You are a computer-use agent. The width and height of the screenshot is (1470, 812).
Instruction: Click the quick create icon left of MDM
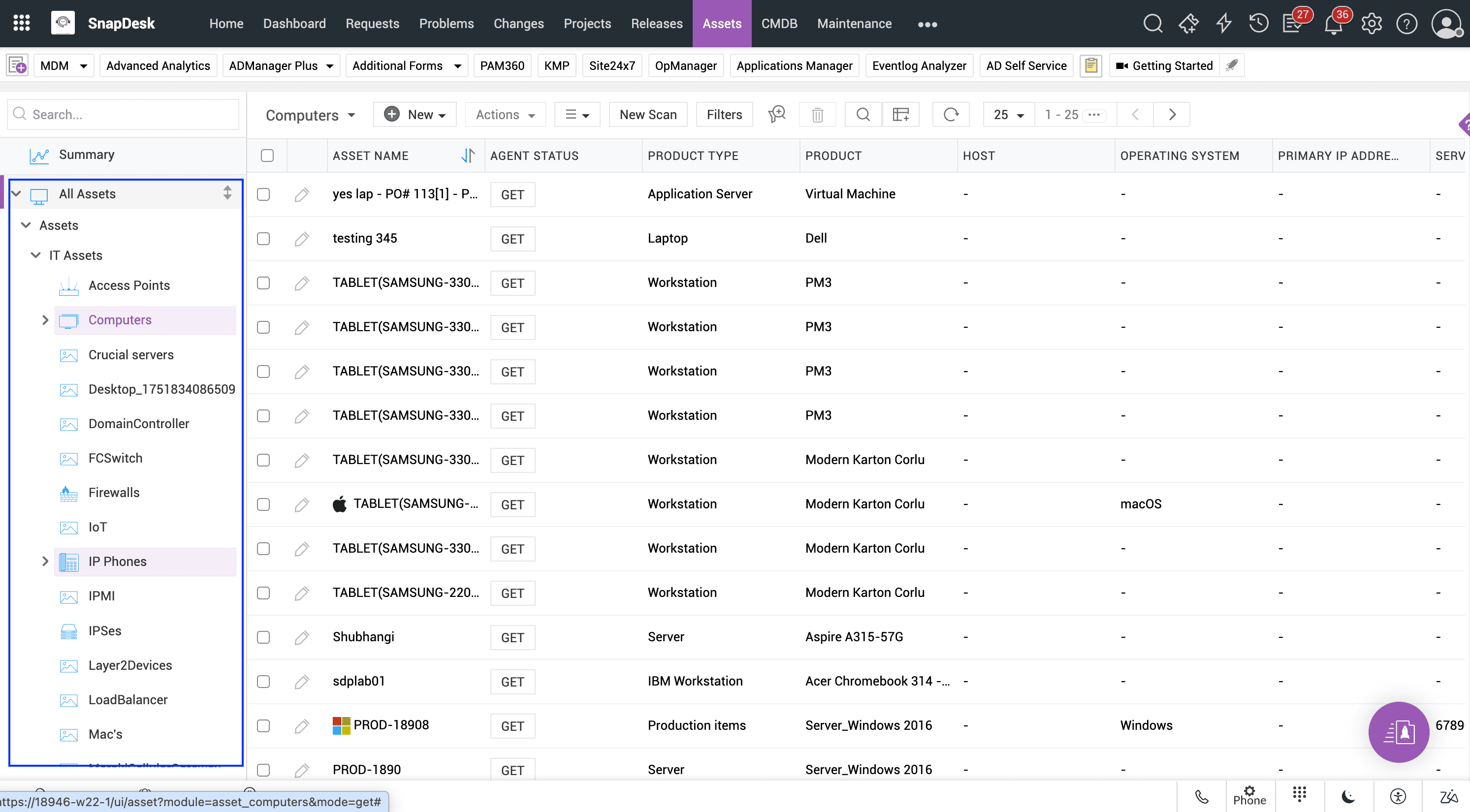click(x=17, y=65)
